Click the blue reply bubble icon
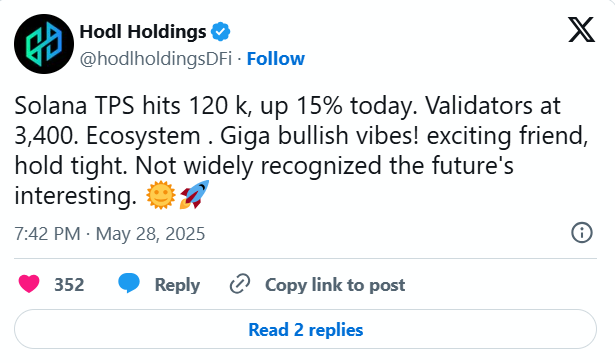The height and width of the screenshot is (363, 615). click(x=129, y=283)
